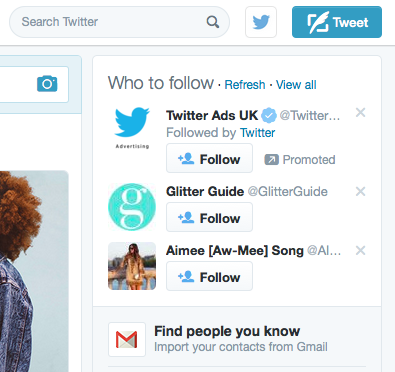Click the camera add photo icon
395x372 pixels.
click(x=47, y=83)
